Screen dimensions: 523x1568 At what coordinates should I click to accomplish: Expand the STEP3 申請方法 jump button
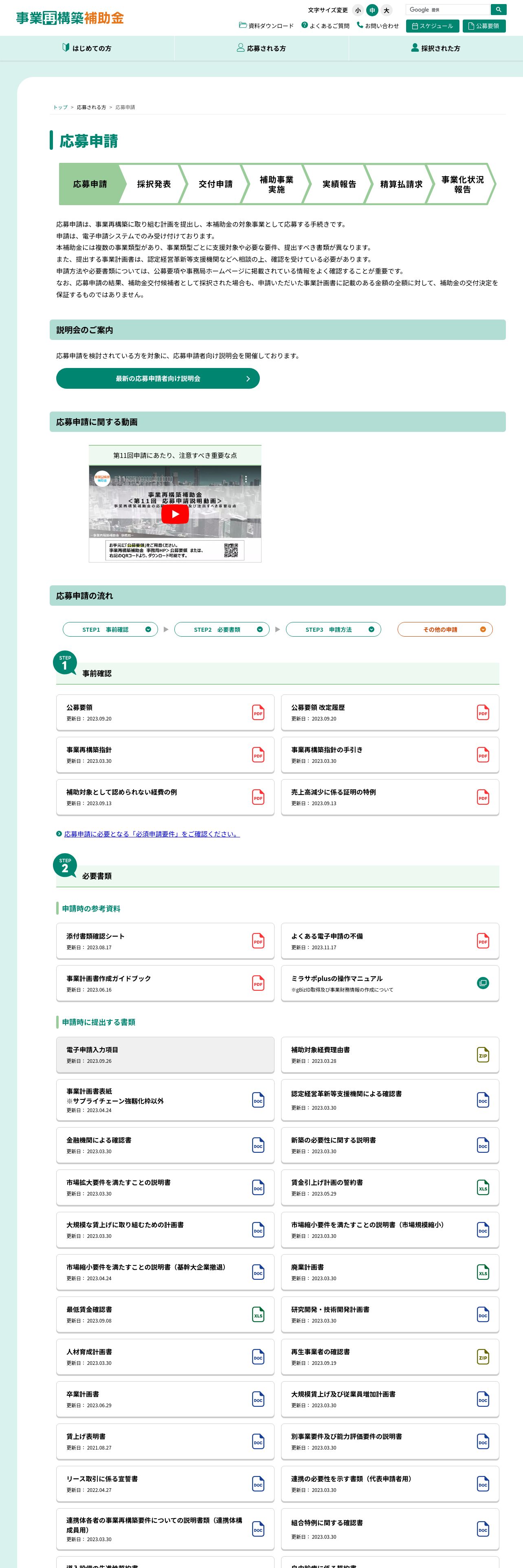point(334,629)
